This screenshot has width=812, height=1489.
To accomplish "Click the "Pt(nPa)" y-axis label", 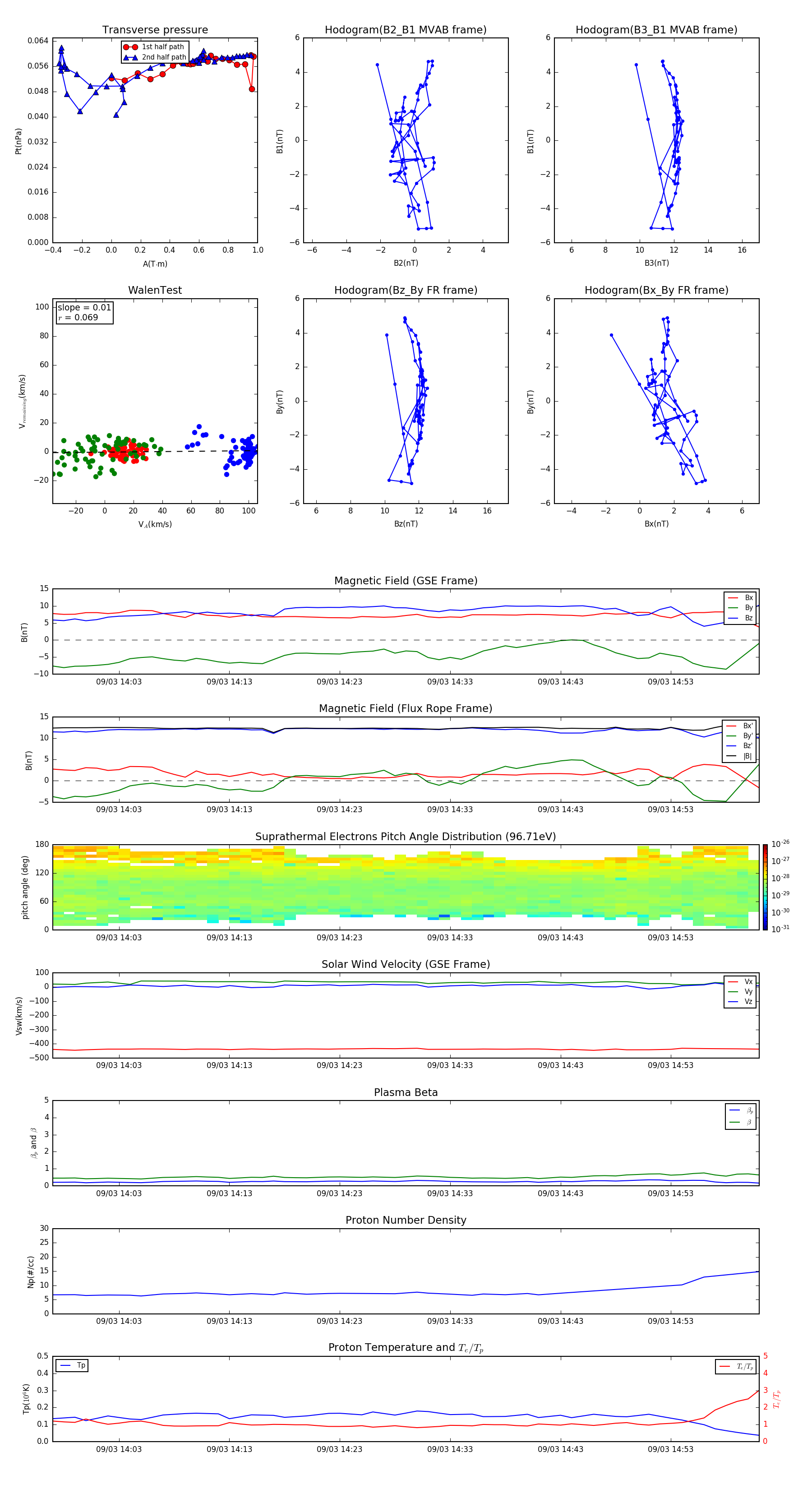I will tap(18, 140).
